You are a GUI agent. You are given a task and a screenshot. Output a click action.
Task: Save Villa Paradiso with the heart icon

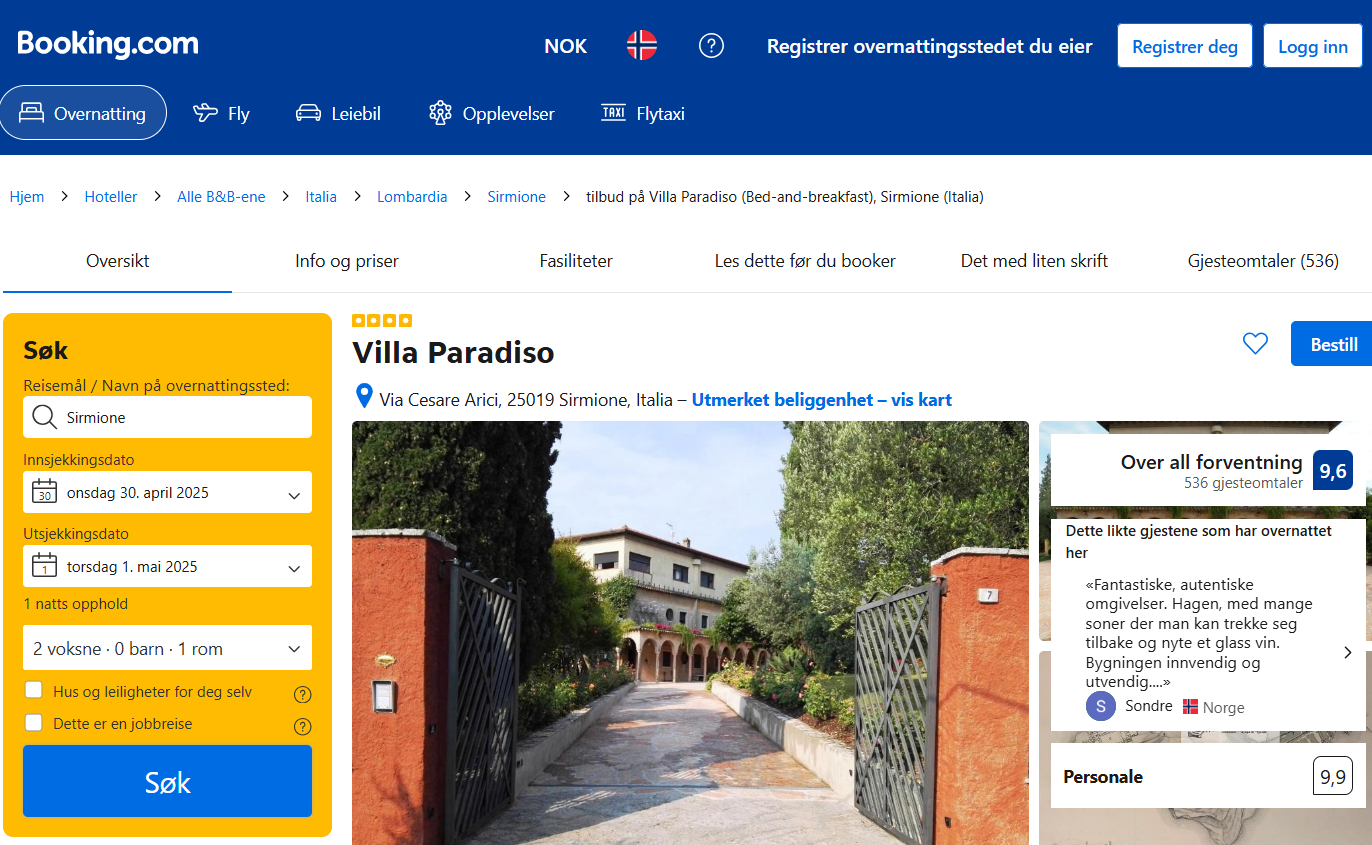click(1255, 343)
